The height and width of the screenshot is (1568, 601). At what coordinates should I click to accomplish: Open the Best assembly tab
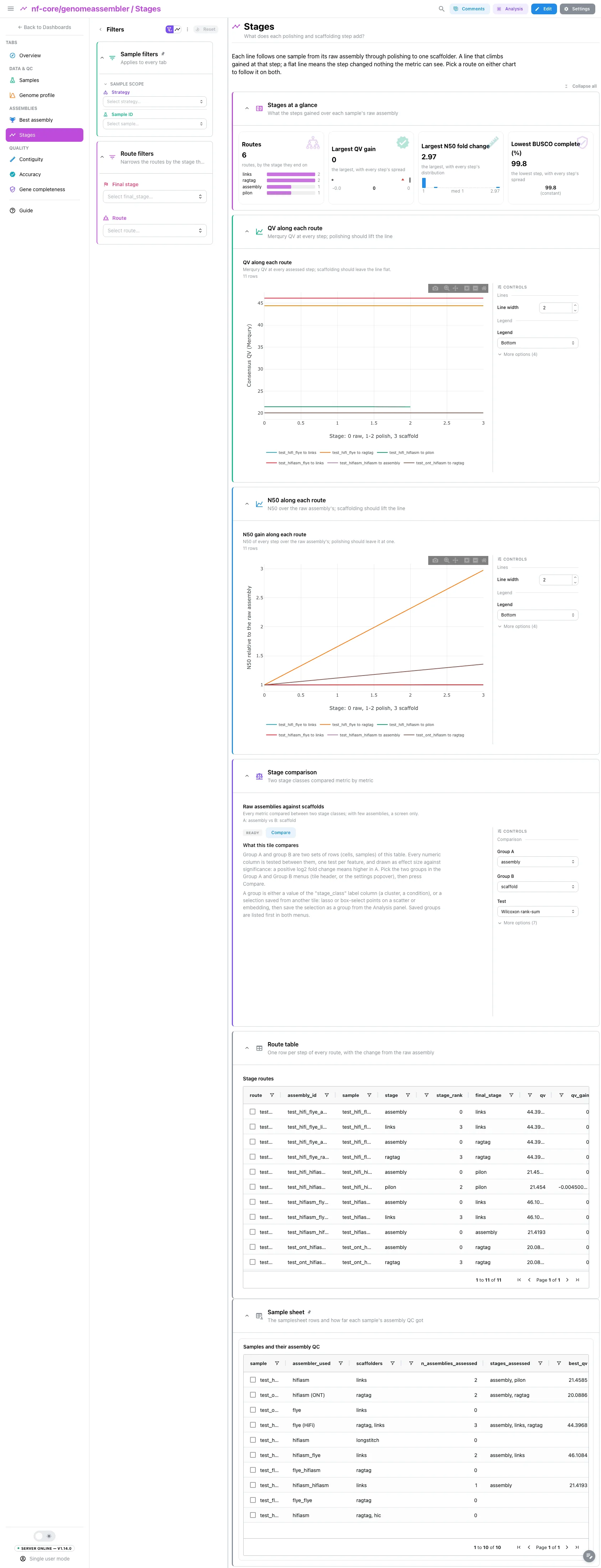[44, 120]
